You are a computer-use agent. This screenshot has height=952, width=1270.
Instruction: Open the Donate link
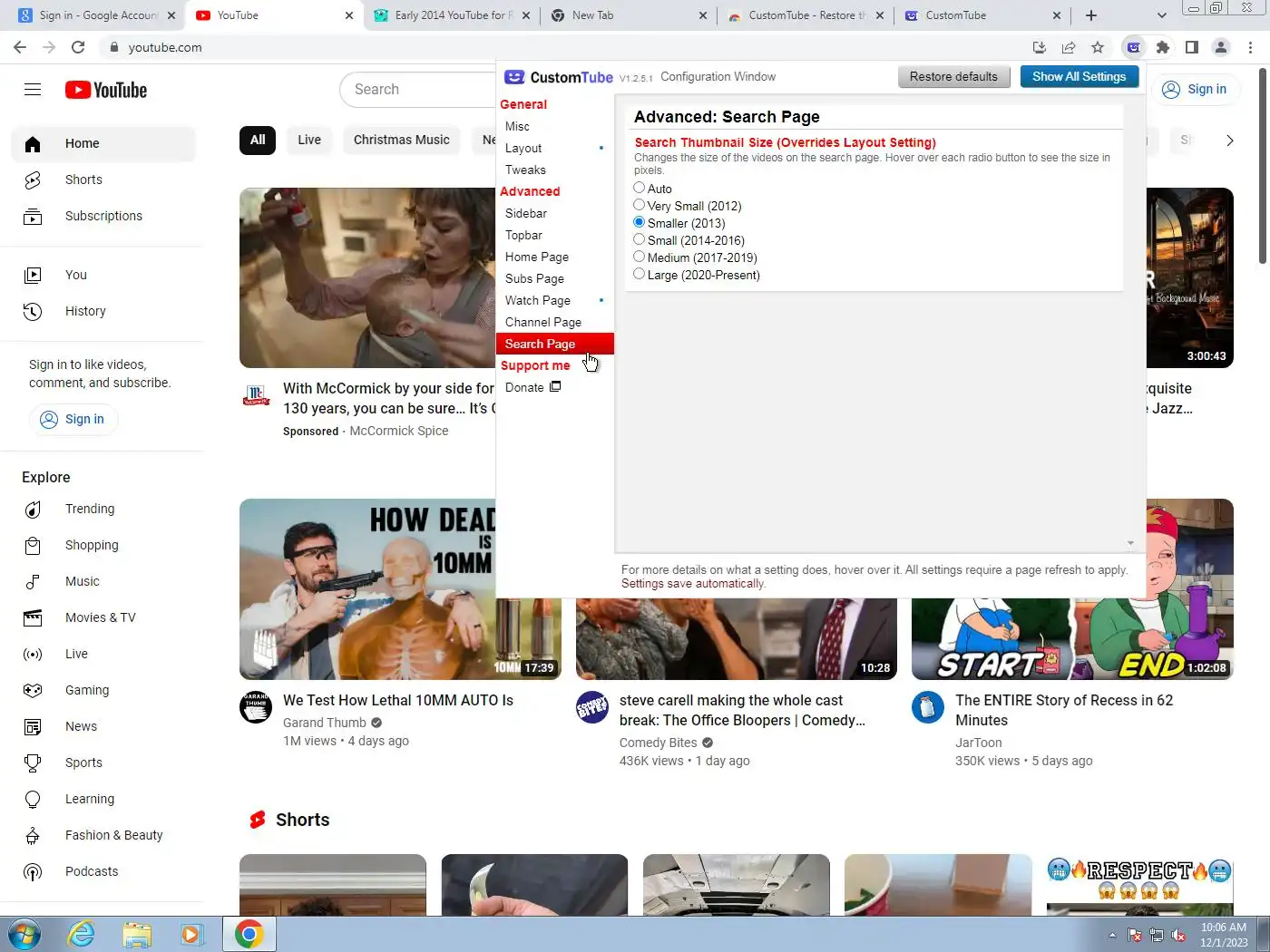(533, 387)
